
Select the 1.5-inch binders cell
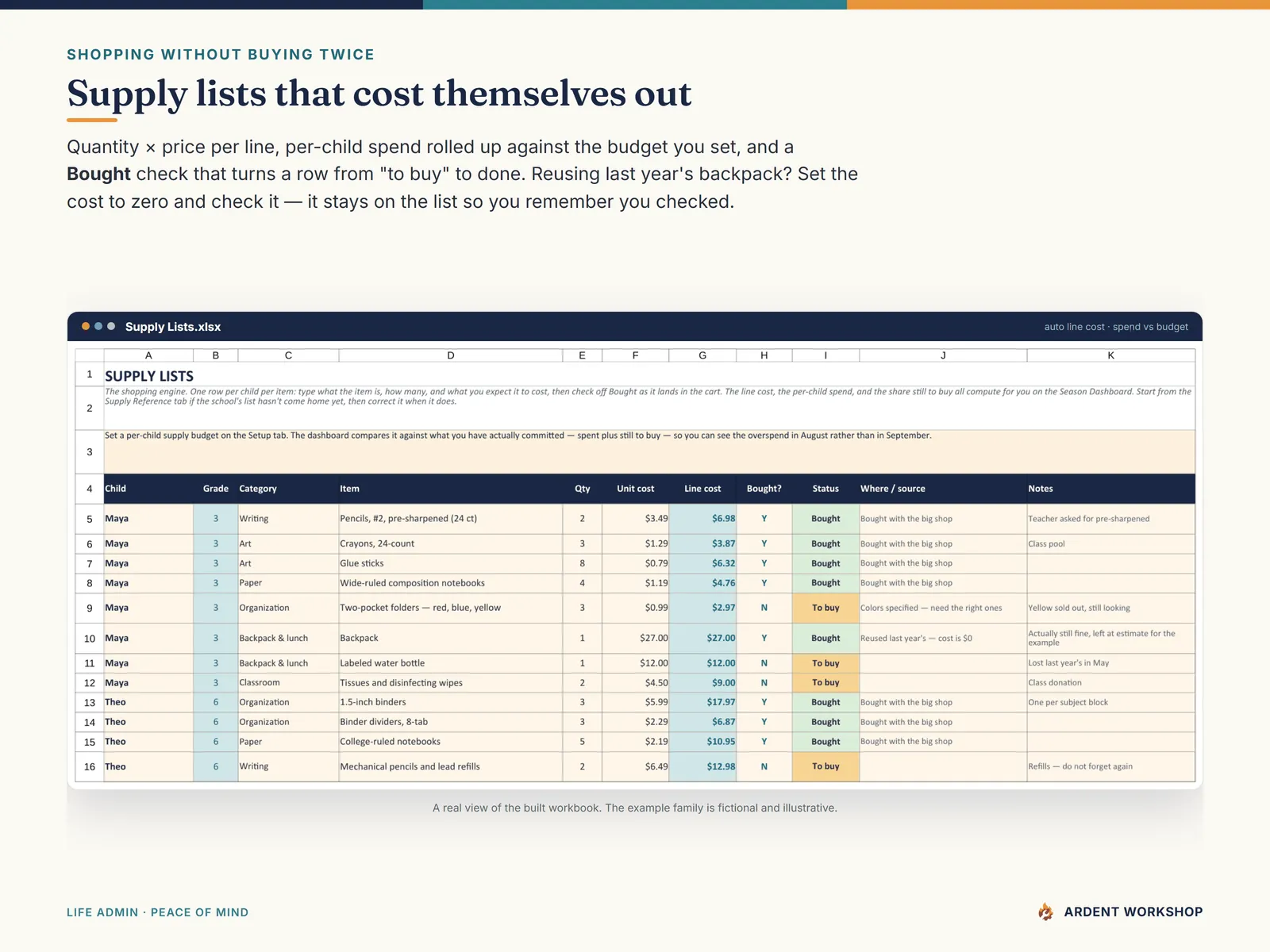click(x=451, y=702)
